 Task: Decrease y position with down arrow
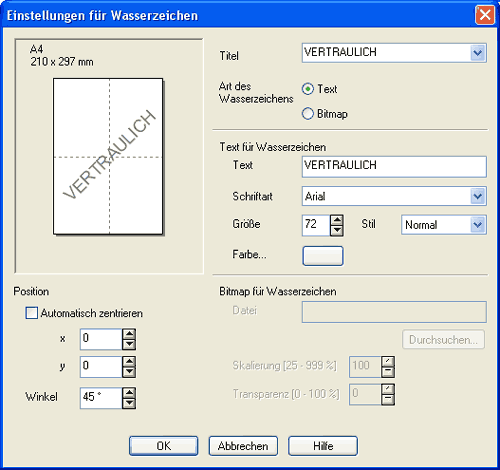(x=129, y=372)
